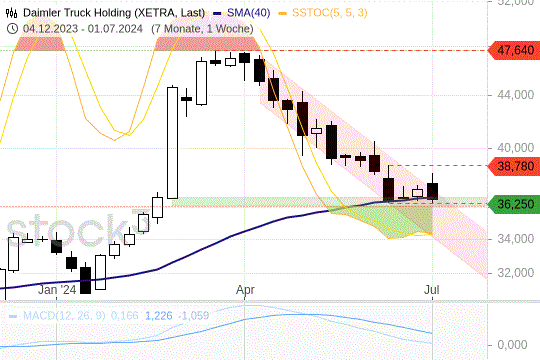Click the blue SMA(40) legend color marker
The image size is (540, 360).
pyautogui.click(x=217, y=13)
